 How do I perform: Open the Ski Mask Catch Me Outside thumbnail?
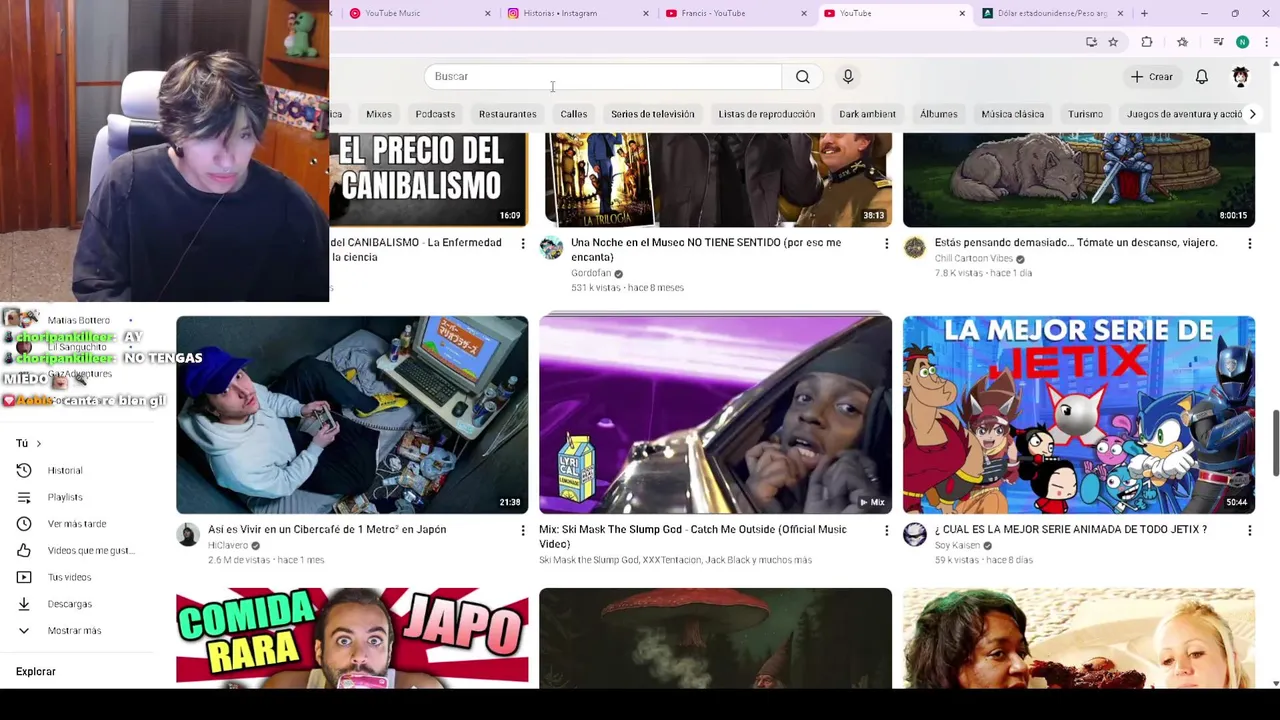point(715,415)
